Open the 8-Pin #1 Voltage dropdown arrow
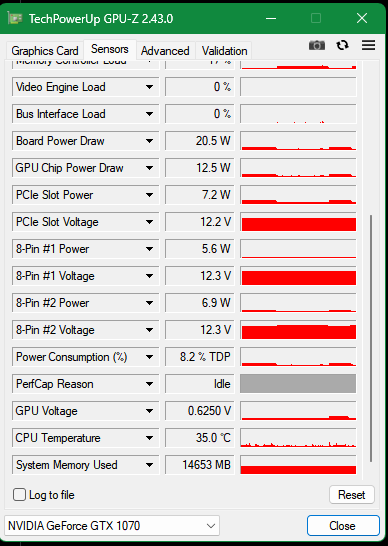The height and width of the screenshot is (546, 388). 149,276
